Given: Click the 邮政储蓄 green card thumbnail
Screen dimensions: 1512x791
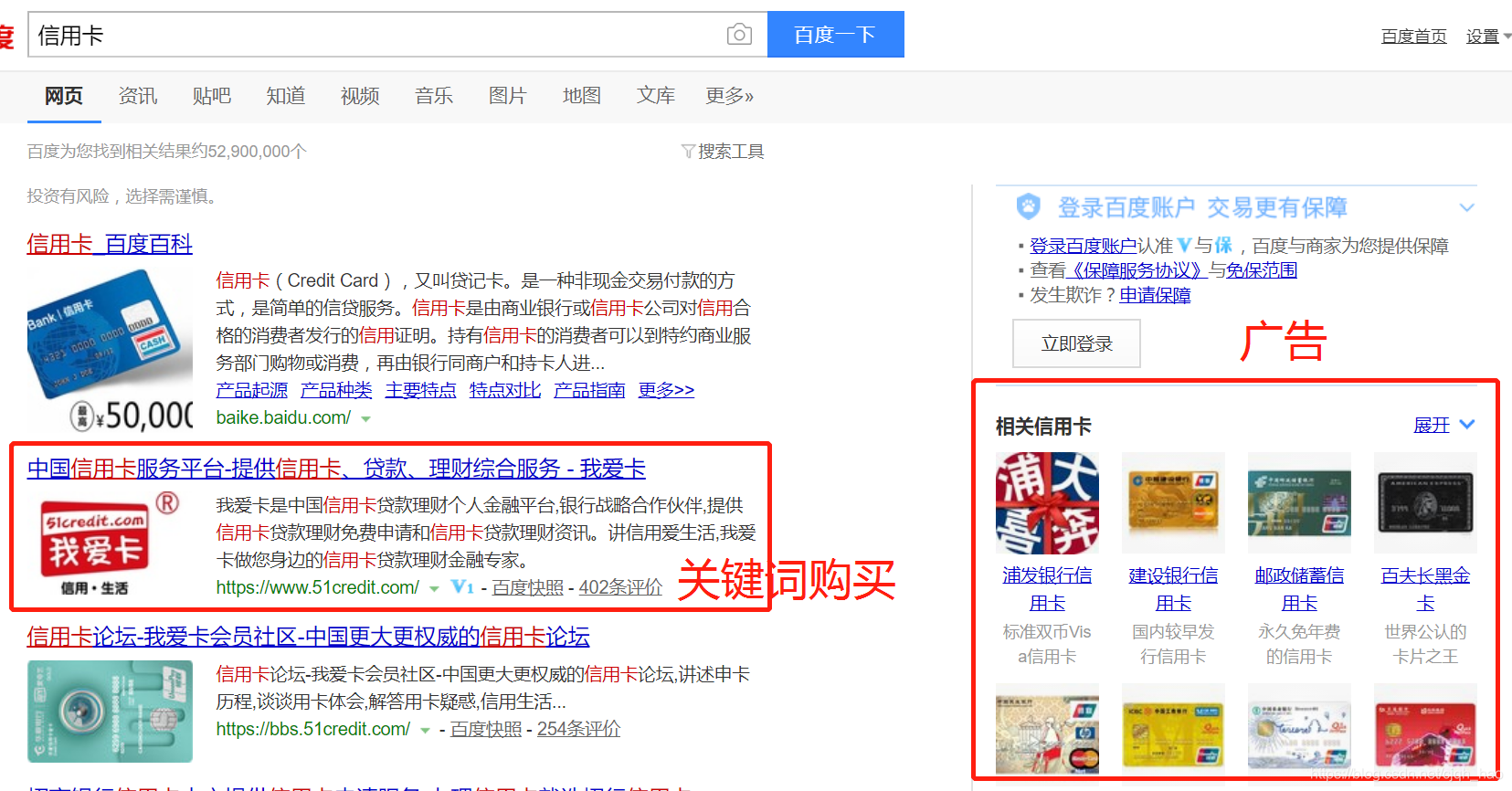Looking at the screenshot, I should [x=1299, y=502].
